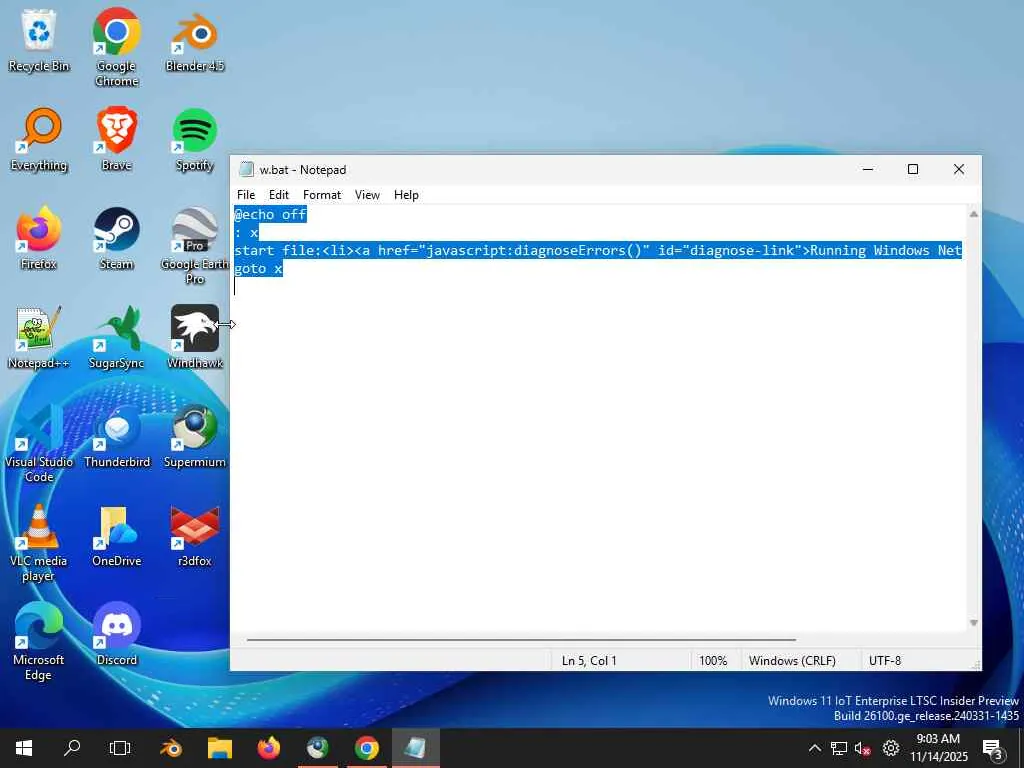The image size is (1024, 768).
Task: Select the Windhawk desktop icon
Action: point(195,338)
